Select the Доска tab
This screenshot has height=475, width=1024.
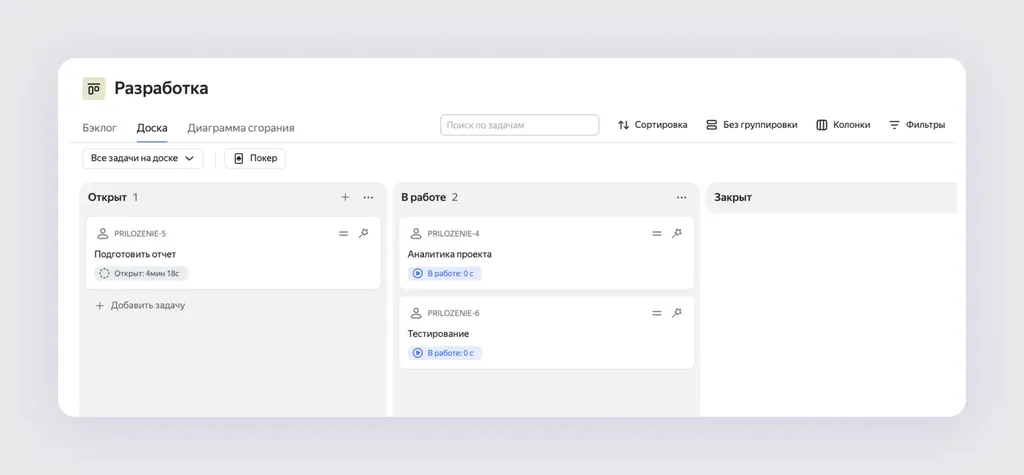152,127
